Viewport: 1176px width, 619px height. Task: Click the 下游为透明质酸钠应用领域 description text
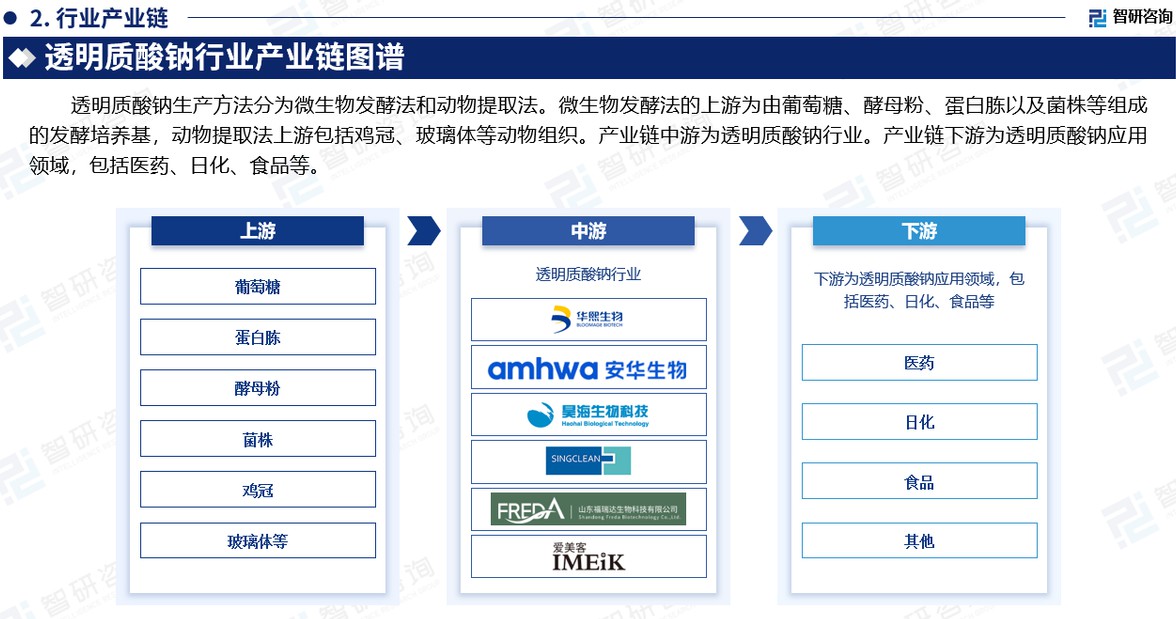tap(920, 290)
